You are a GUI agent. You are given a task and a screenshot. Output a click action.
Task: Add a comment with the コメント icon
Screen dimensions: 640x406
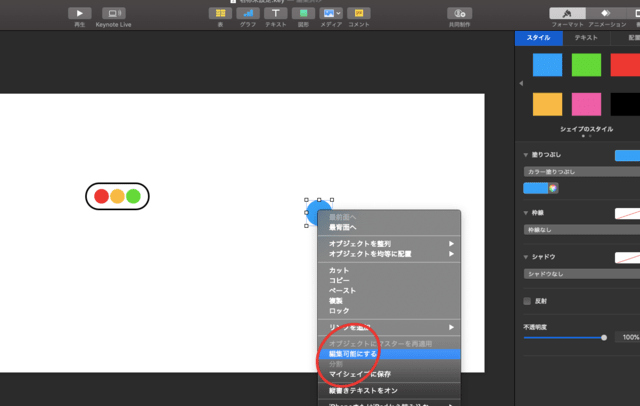point(359,13)
